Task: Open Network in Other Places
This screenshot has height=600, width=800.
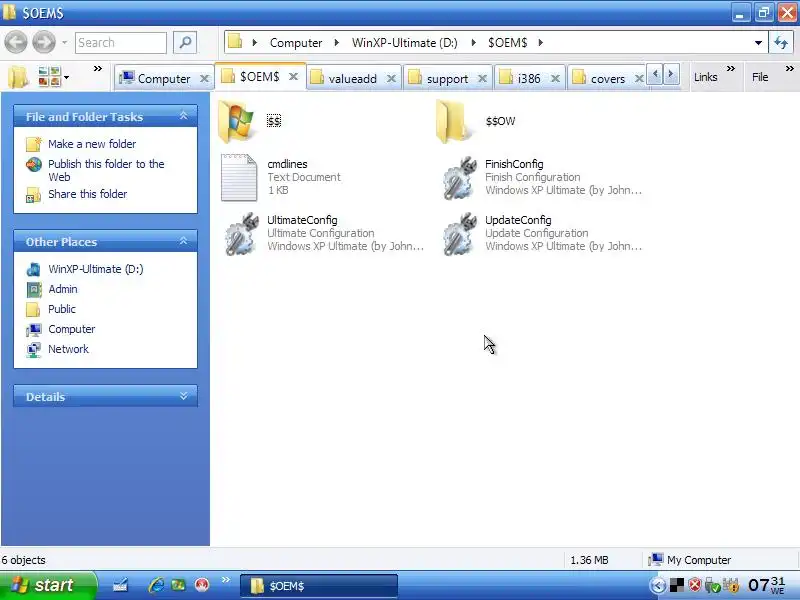Action: tap(68, 349)
